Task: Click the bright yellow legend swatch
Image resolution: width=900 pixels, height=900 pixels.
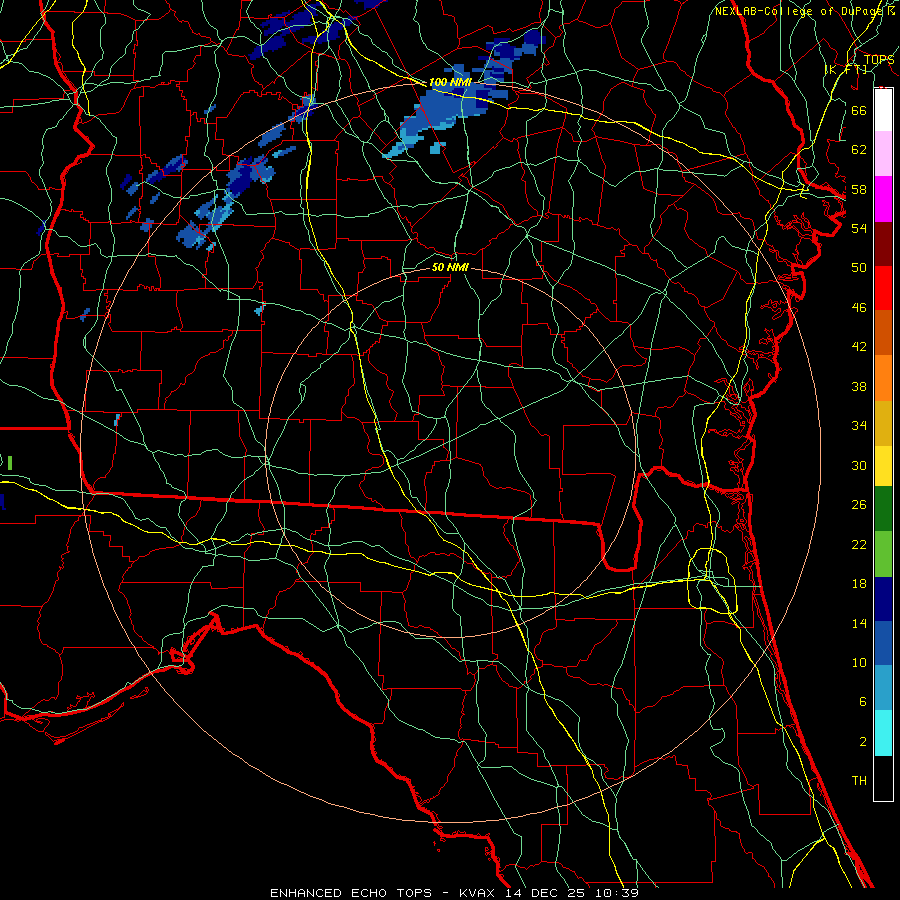Action: pos(883,465)
